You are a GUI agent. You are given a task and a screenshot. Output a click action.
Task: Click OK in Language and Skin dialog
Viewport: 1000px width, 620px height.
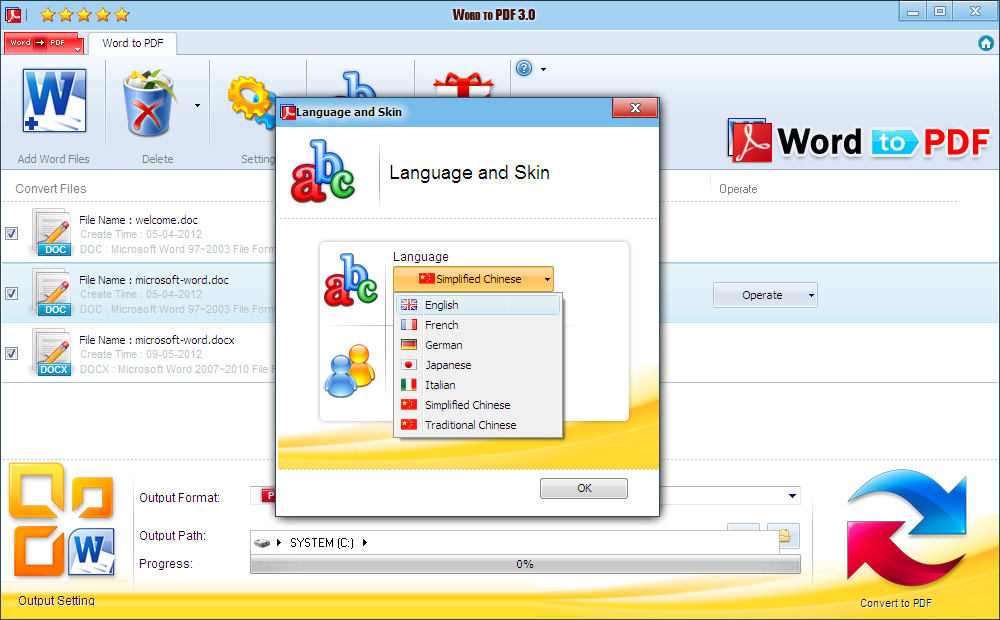[x=584, y=488]
